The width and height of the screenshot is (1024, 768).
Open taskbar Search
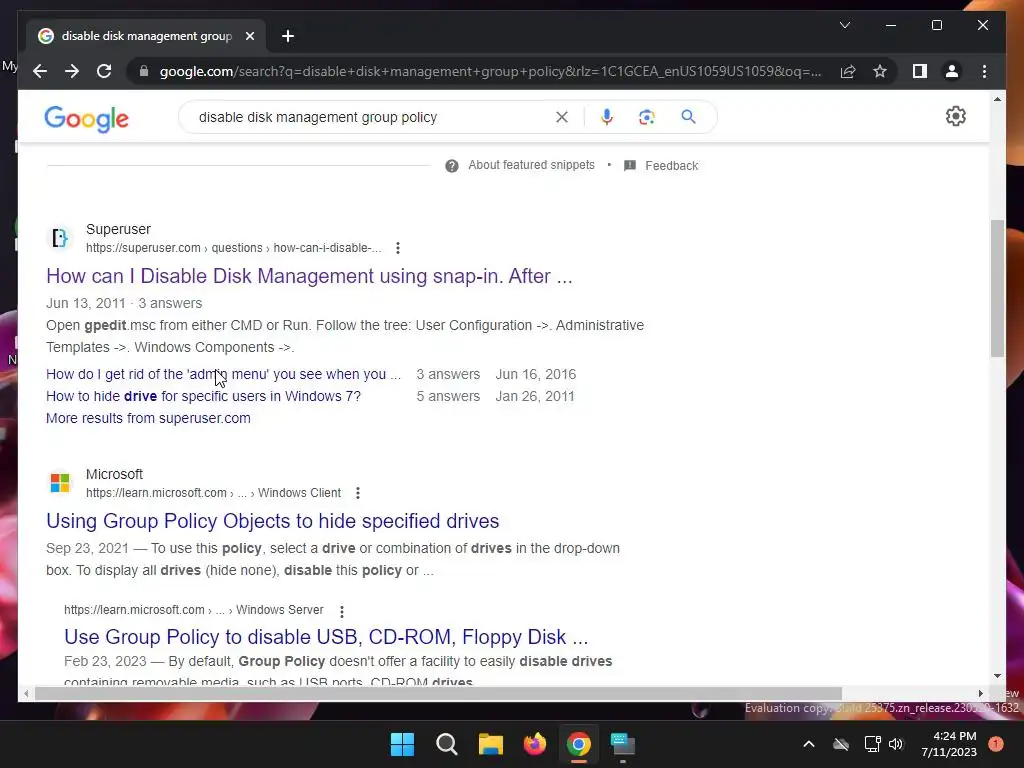pos(447,744)
